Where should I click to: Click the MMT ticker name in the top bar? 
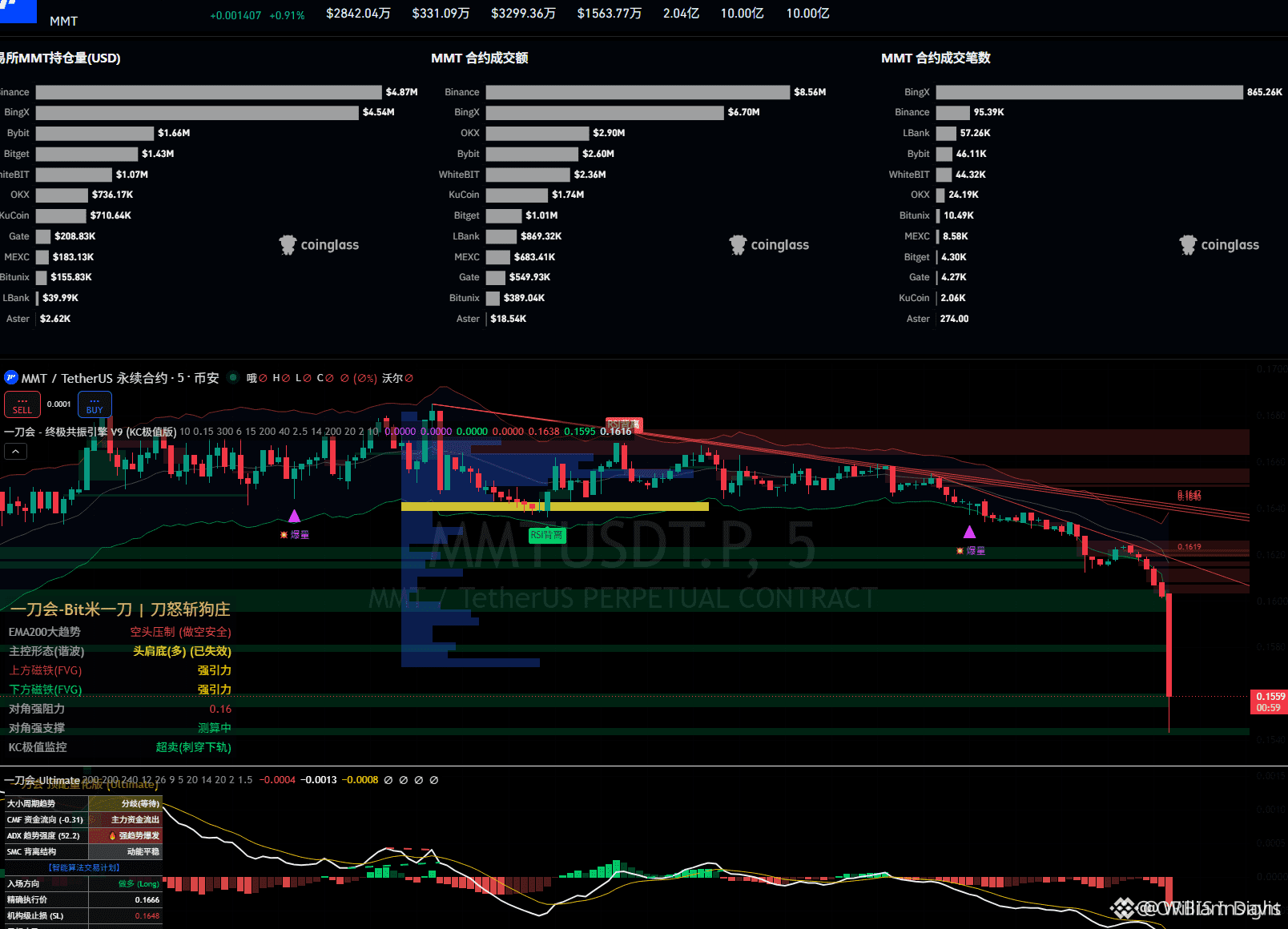tap(64, 21)
